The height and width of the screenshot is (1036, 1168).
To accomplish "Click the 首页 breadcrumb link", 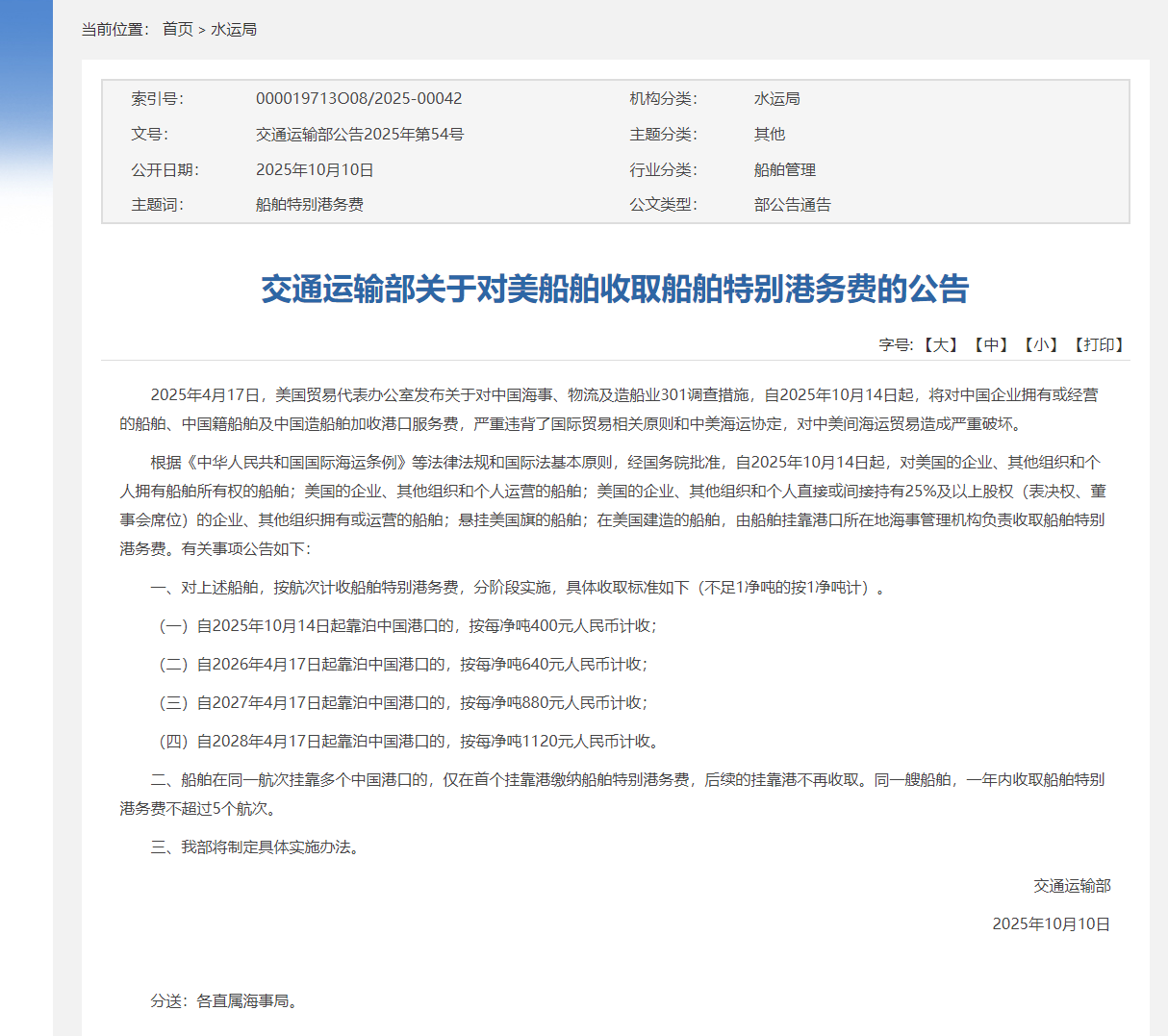I will [x=178, y=30].
